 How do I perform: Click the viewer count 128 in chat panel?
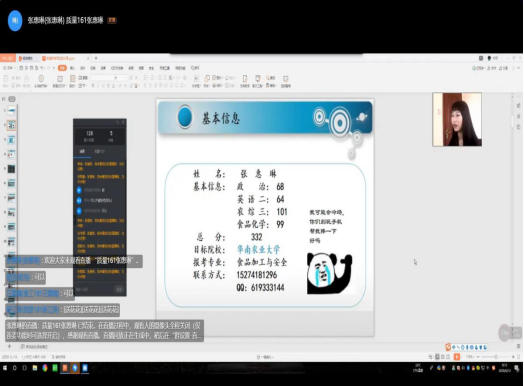(x=90, y=133)
